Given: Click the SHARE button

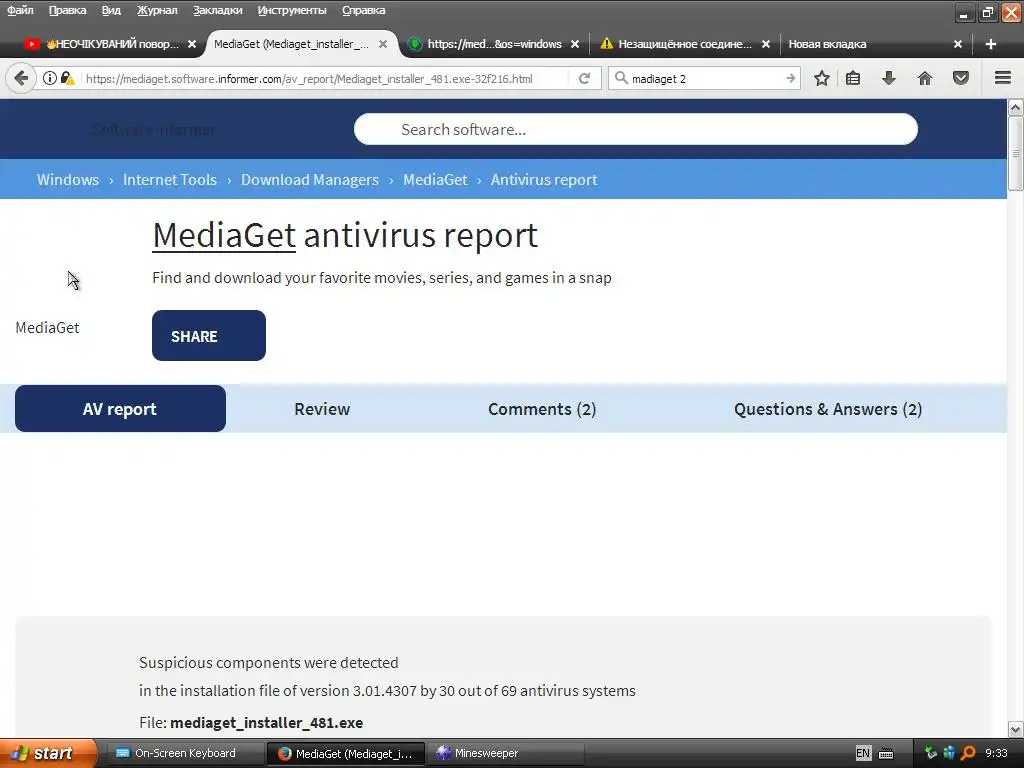Looking at the screenshot, I should tap(209, 336).
